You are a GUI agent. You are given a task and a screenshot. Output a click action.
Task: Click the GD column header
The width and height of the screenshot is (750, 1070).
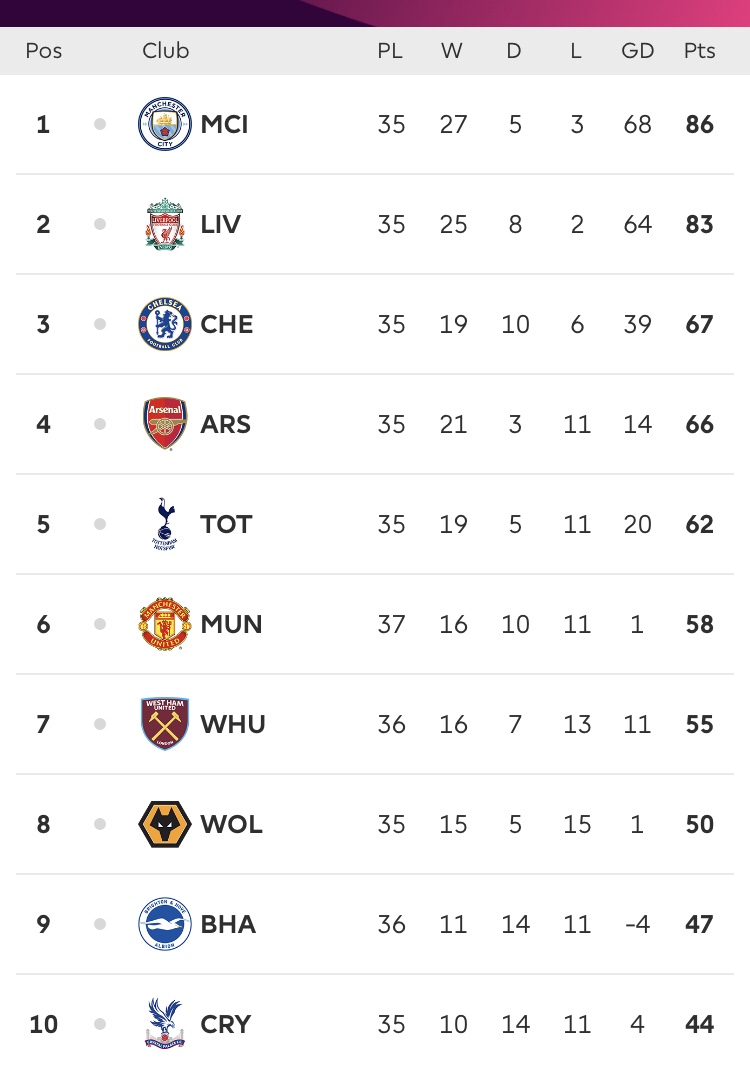pyautogui.click(x=637, y=51)
